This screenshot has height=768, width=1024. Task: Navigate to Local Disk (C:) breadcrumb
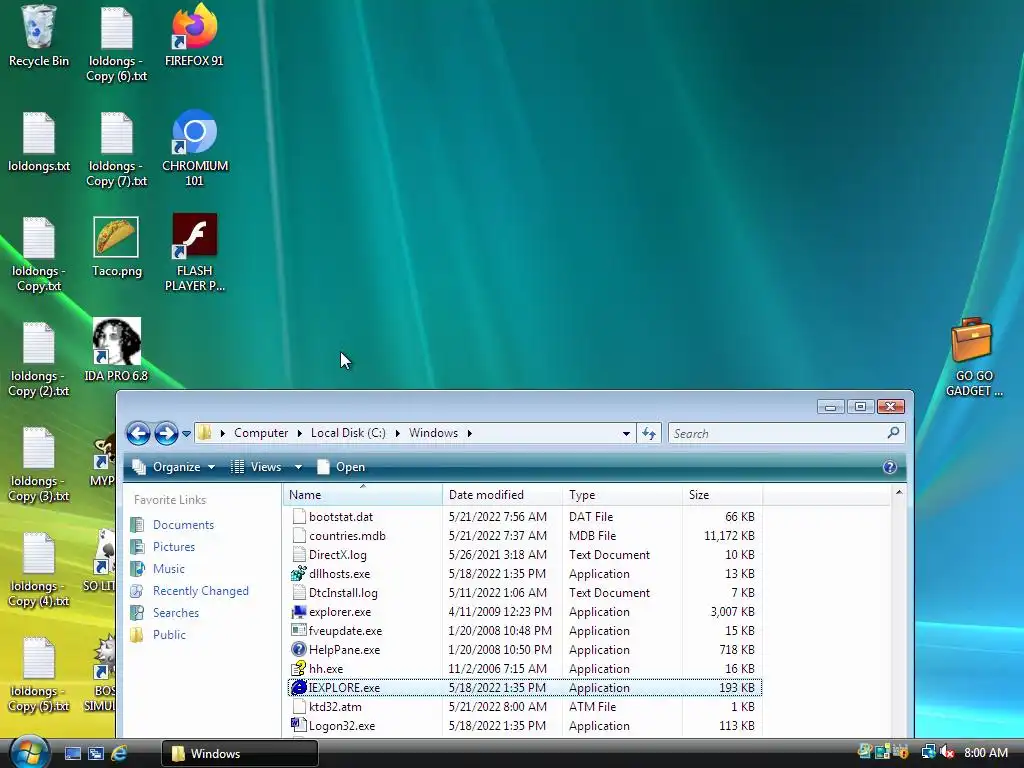pos(348,433)
